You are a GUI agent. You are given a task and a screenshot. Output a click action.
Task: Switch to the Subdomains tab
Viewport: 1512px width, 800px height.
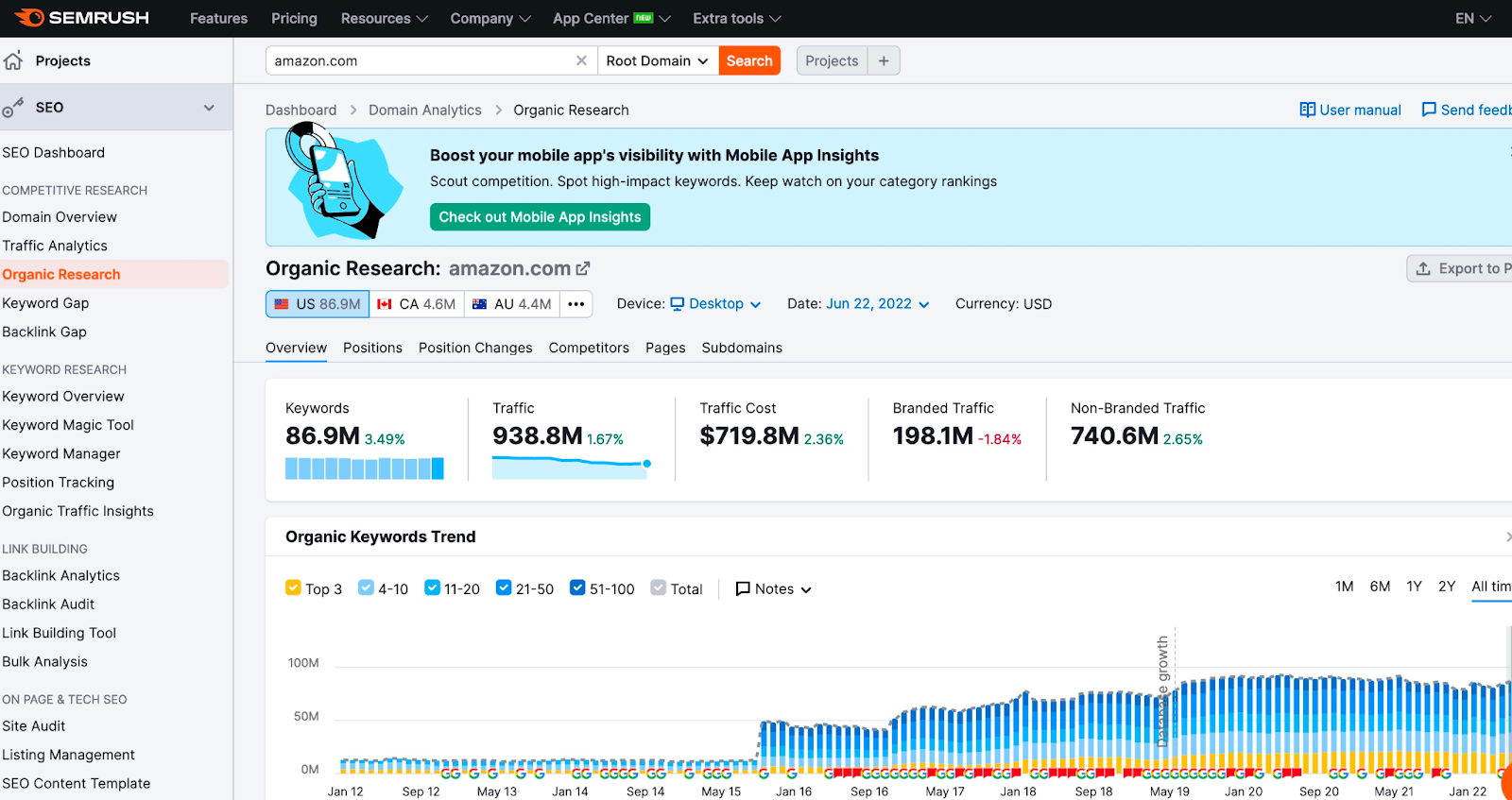pyautogui.click(x=742, y=348)
